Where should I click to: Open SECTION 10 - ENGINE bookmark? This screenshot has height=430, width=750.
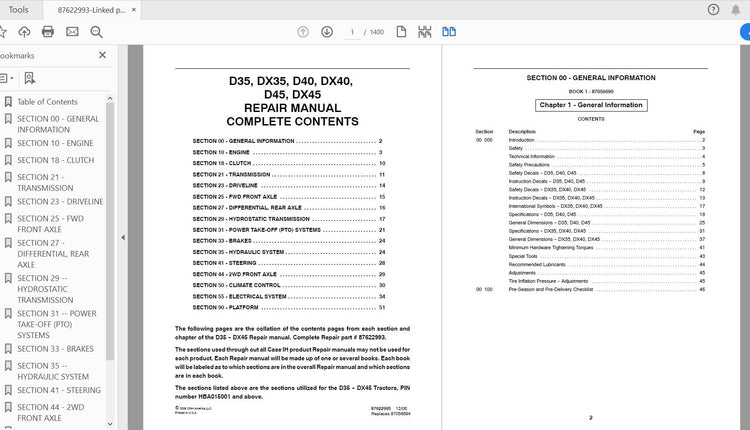click(55, 143)
